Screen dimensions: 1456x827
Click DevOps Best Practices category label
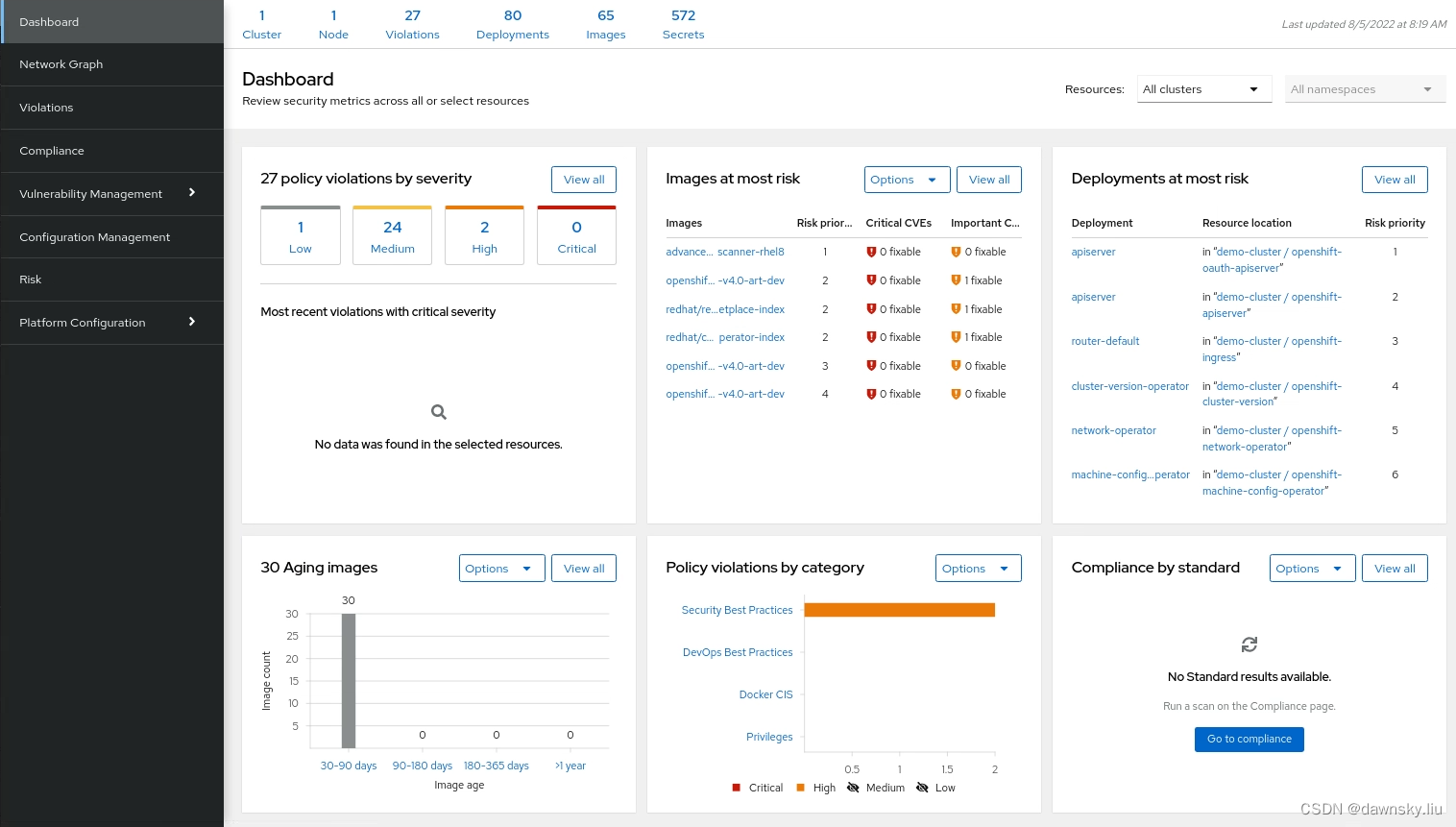coord(738,652)
